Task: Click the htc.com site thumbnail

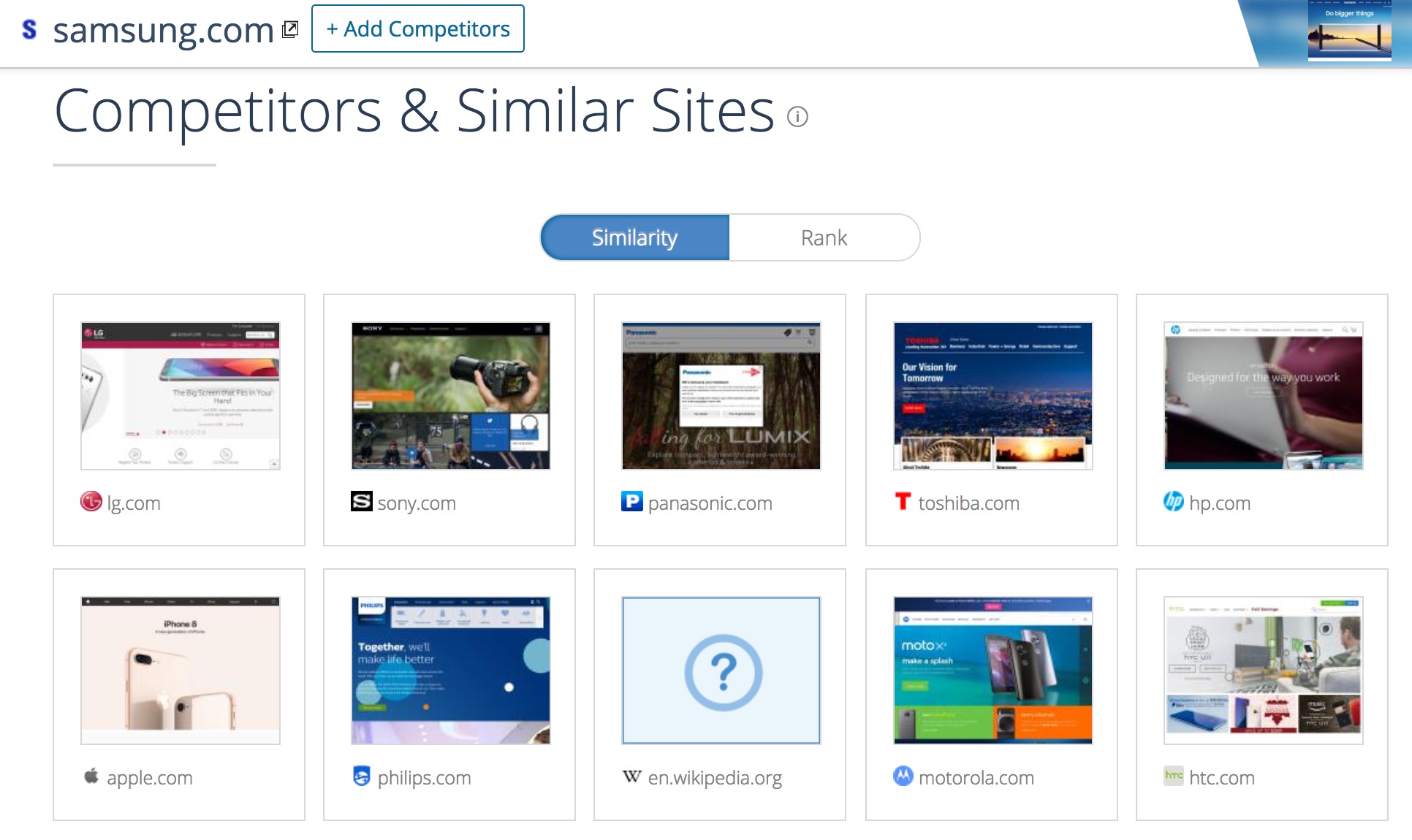Action: (1264, 671)
